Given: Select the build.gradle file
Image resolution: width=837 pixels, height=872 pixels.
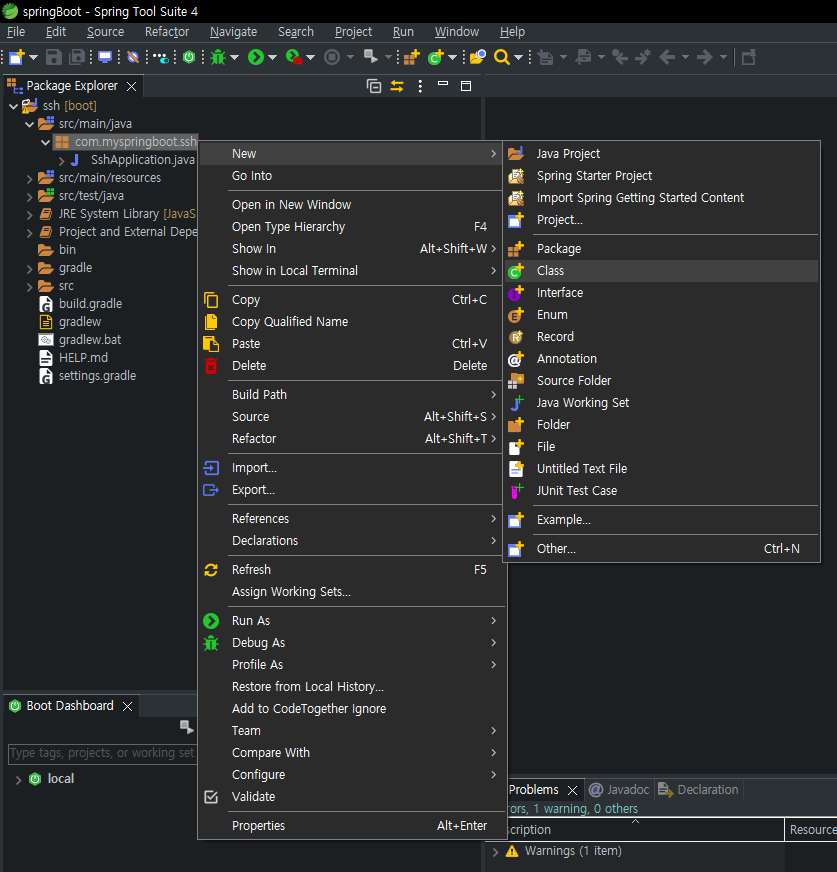Looking at the screenshot, I should coord(81,304).
